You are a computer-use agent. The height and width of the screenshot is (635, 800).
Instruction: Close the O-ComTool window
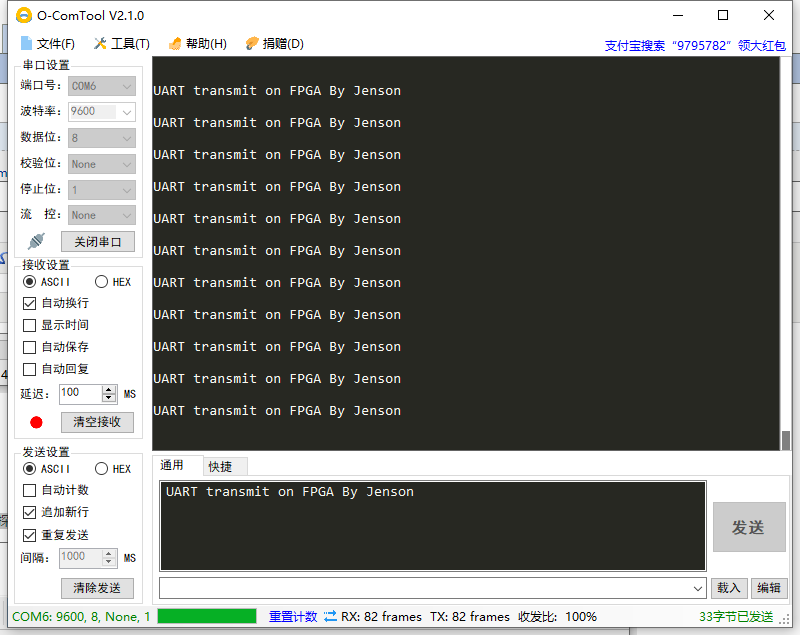pyautogui.click(x=769, y=15)
